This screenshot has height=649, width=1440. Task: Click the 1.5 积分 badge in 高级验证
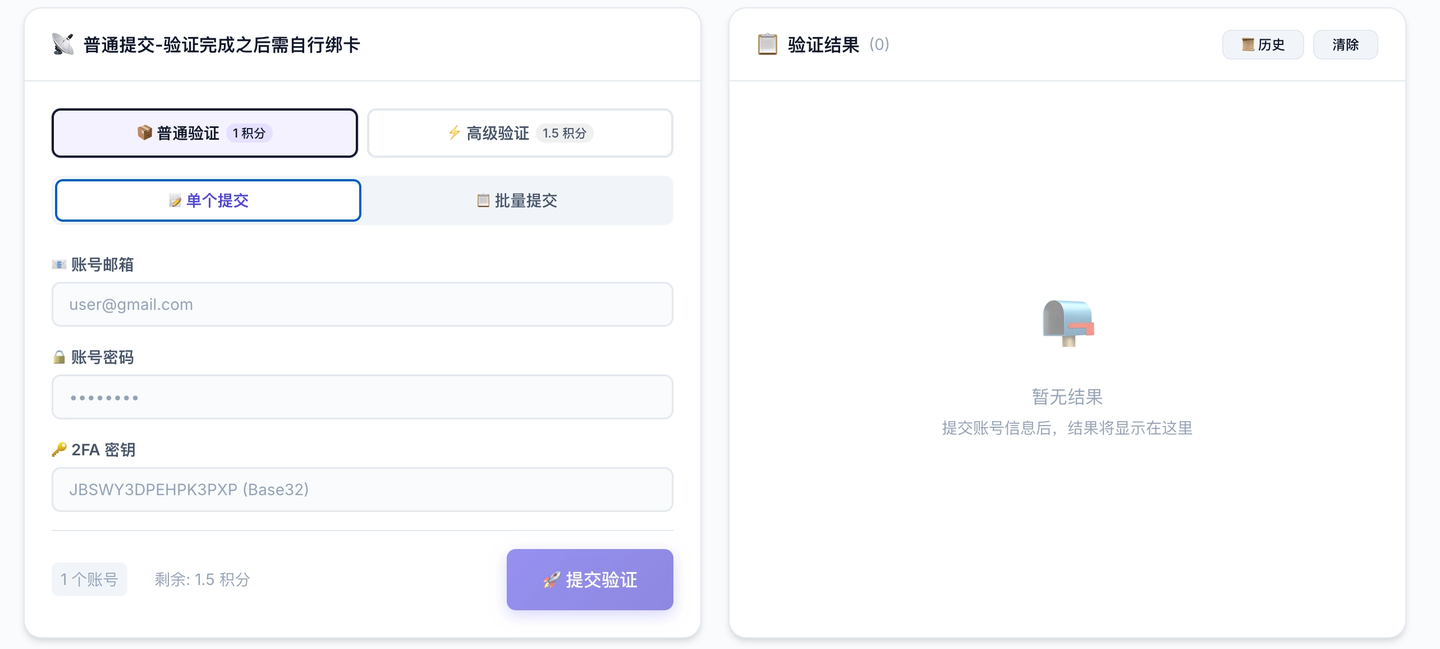[x=564, y=133]
